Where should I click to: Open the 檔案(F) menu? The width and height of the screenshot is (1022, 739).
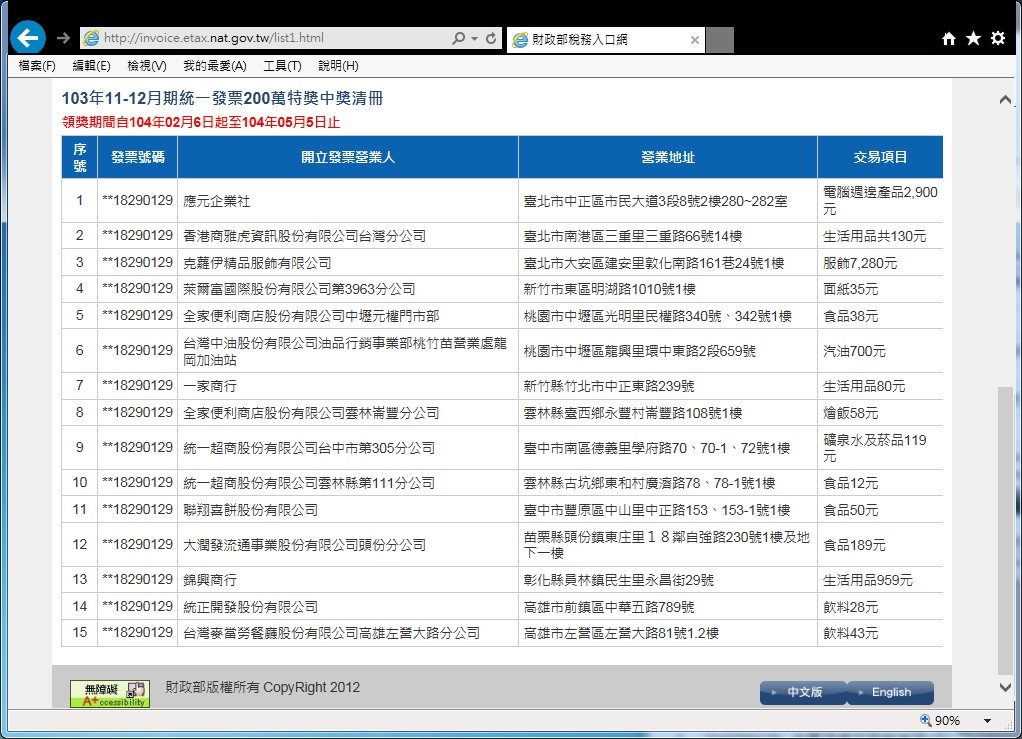[37, 66]
